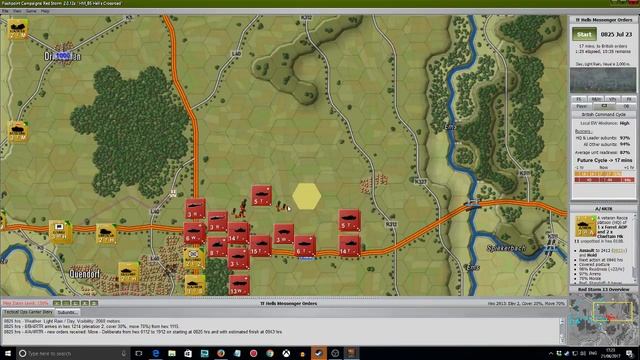Viewport: 640px width, 360px height.
Task: Select yellow tank counter right of Ouendorf label
Action: click(129, 273)
